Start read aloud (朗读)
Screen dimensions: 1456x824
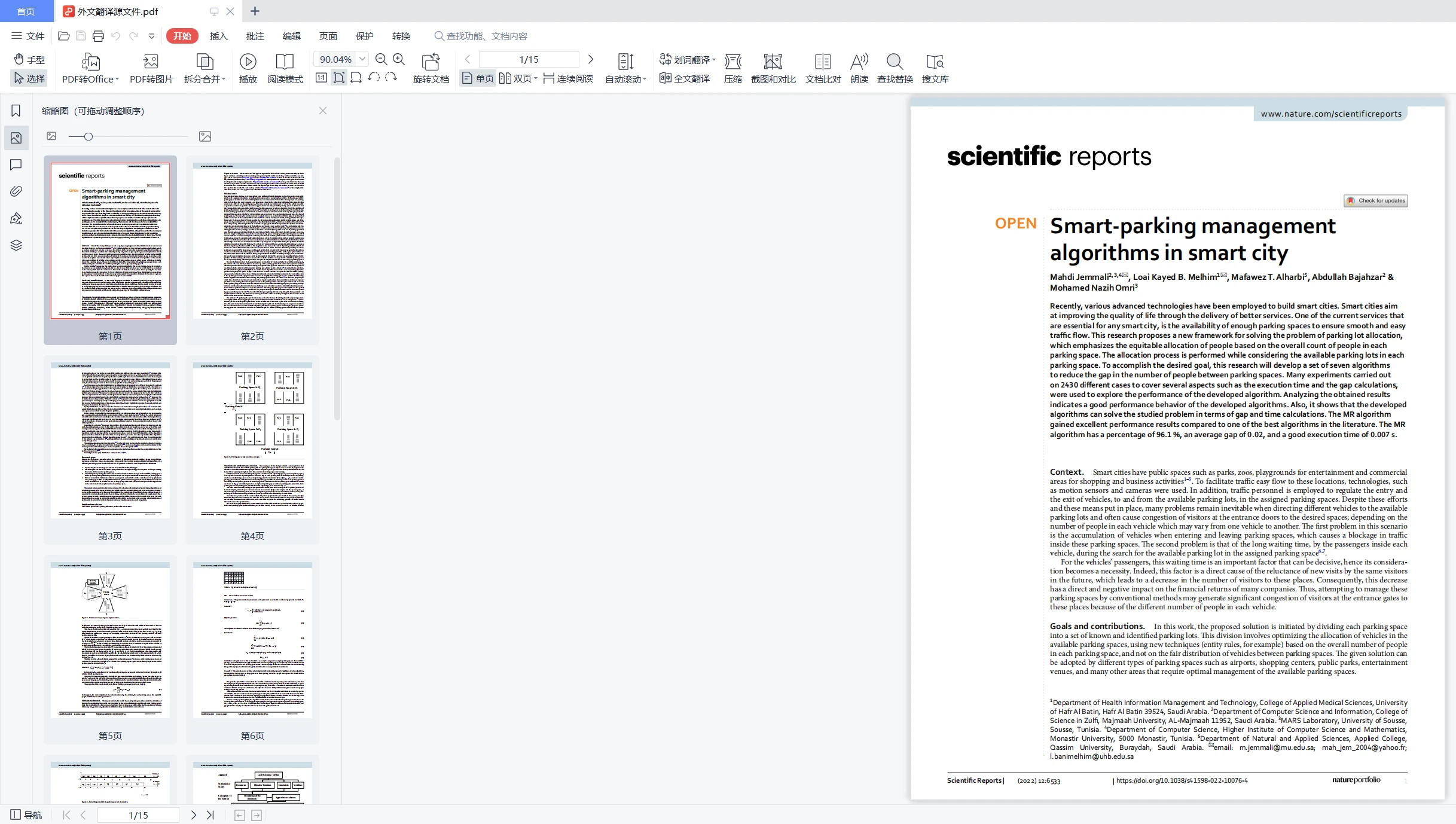pyautogui.click(x=859, y=69)
